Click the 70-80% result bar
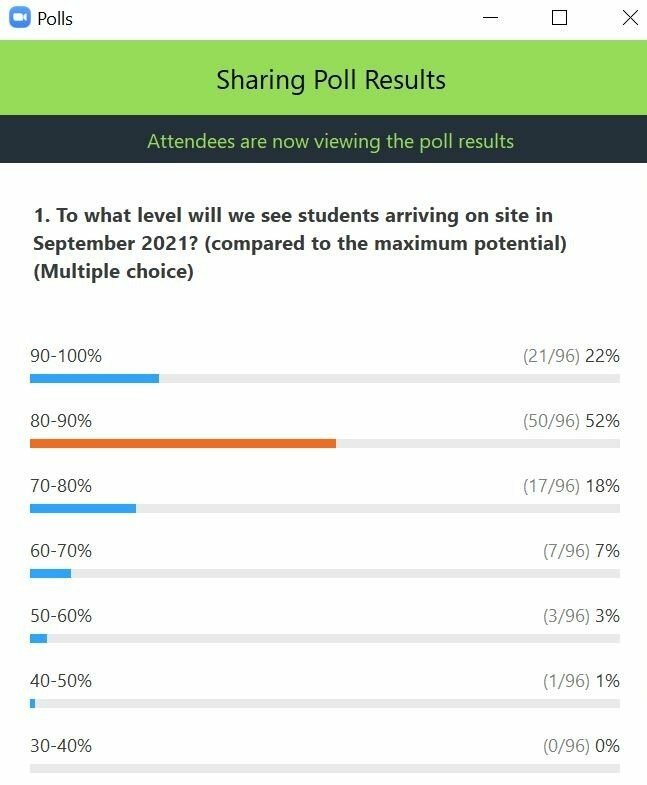 [x=83, y=508]
